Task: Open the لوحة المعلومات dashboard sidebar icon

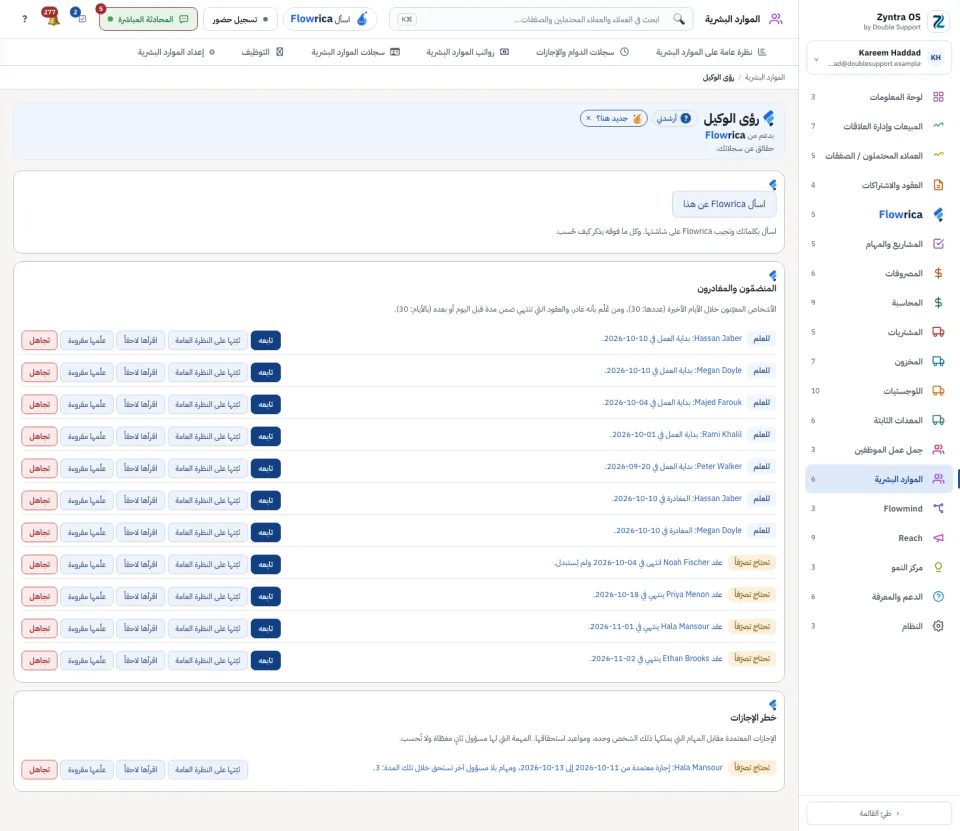Action: tap(938, 97)
